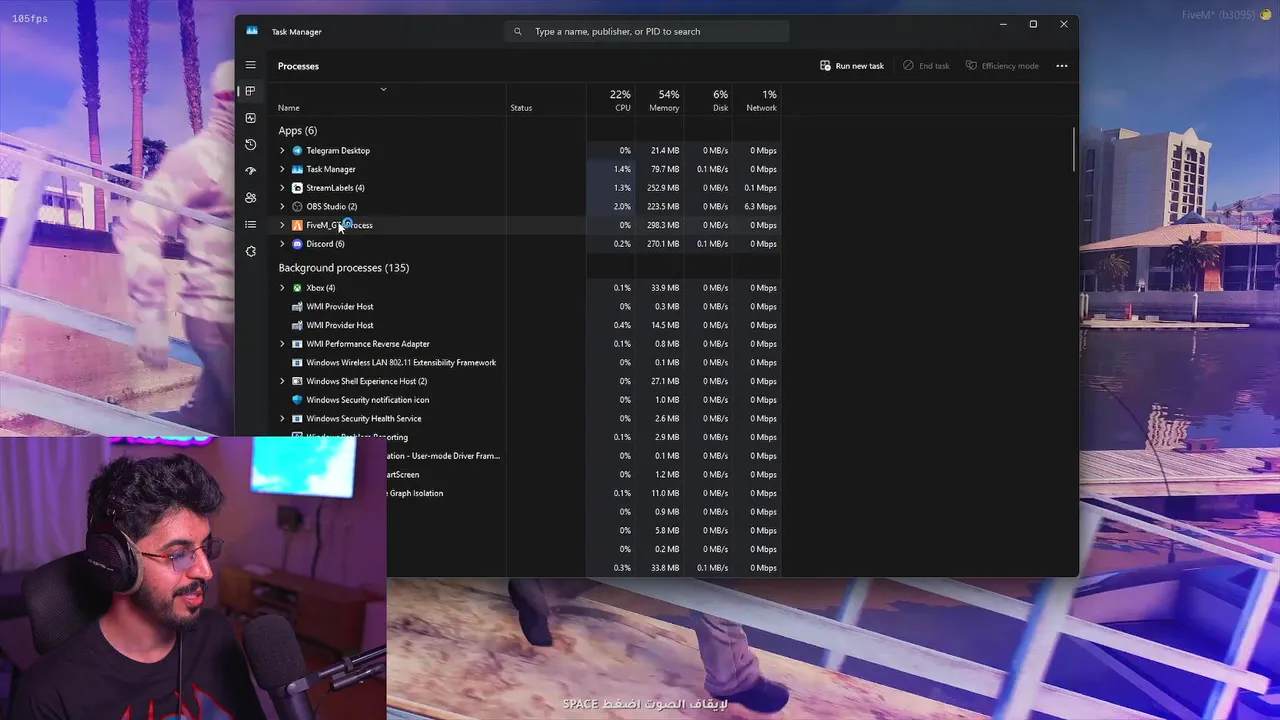
Task: Click the Windows Wireless LAN framework icon
Action: click(297, 362)
